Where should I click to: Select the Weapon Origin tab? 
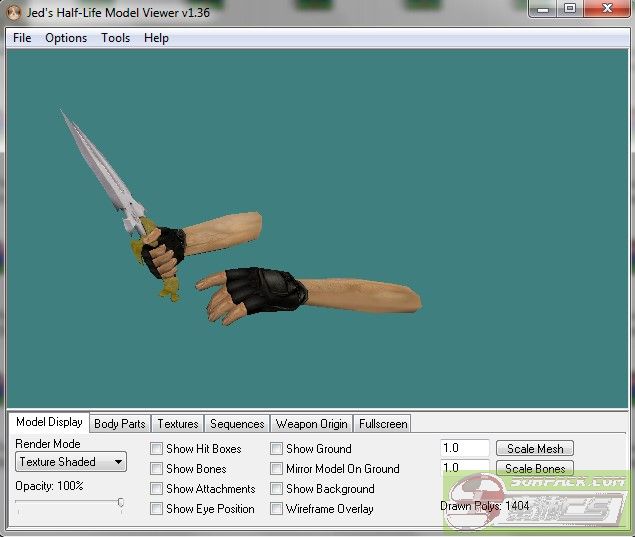click(311, 424)
